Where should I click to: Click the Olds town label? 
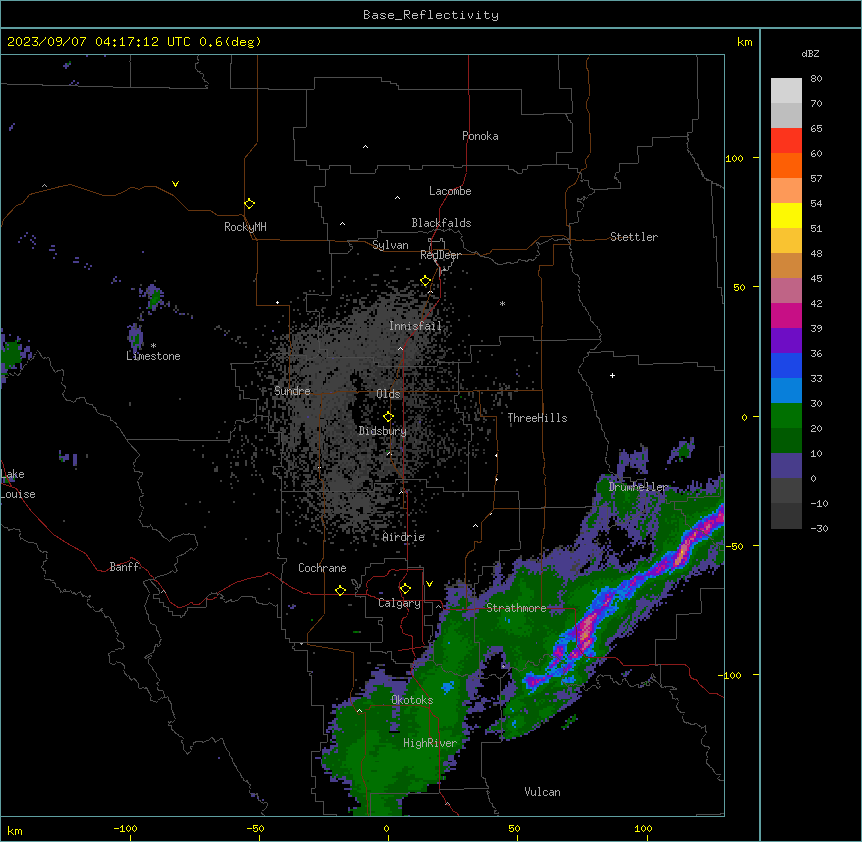click(x=388, y=394)
